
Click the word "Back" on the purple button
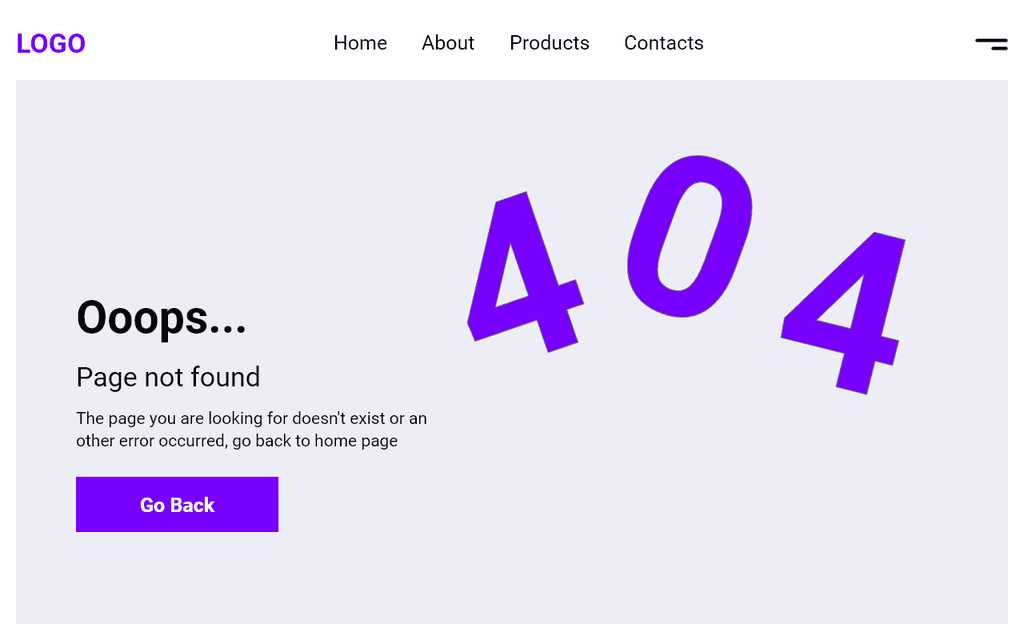click(193, 505)
